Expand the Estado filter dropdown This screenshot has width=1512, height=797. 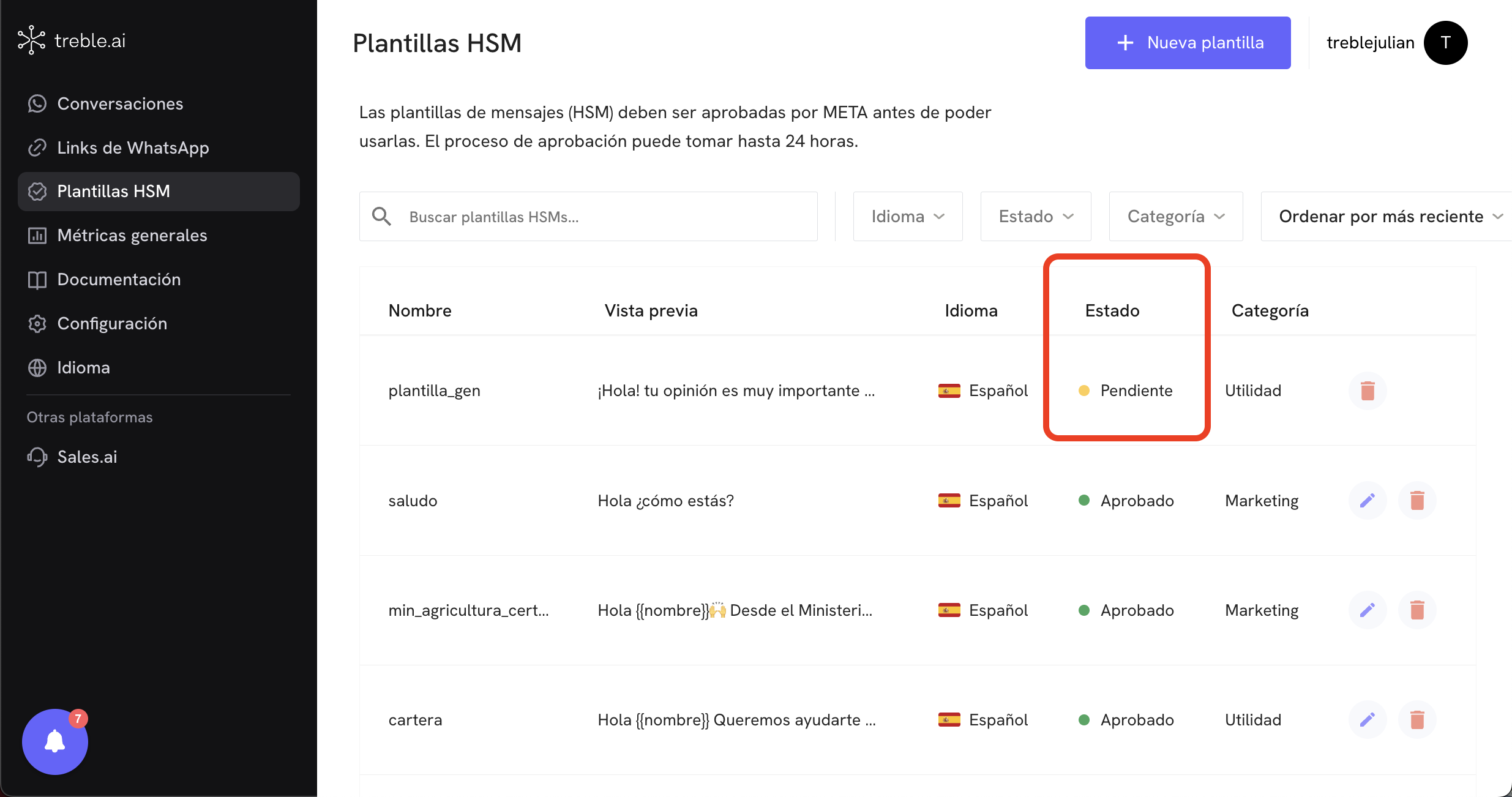coord(1036,216)
